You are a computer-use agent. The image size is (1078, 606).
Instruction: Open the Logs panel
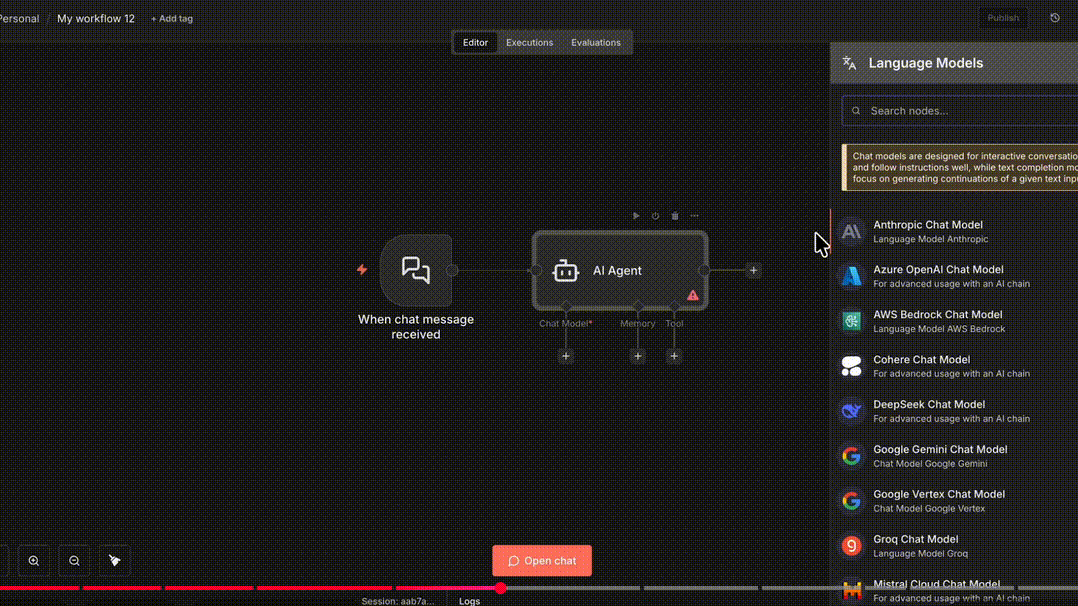pos(469,600)
